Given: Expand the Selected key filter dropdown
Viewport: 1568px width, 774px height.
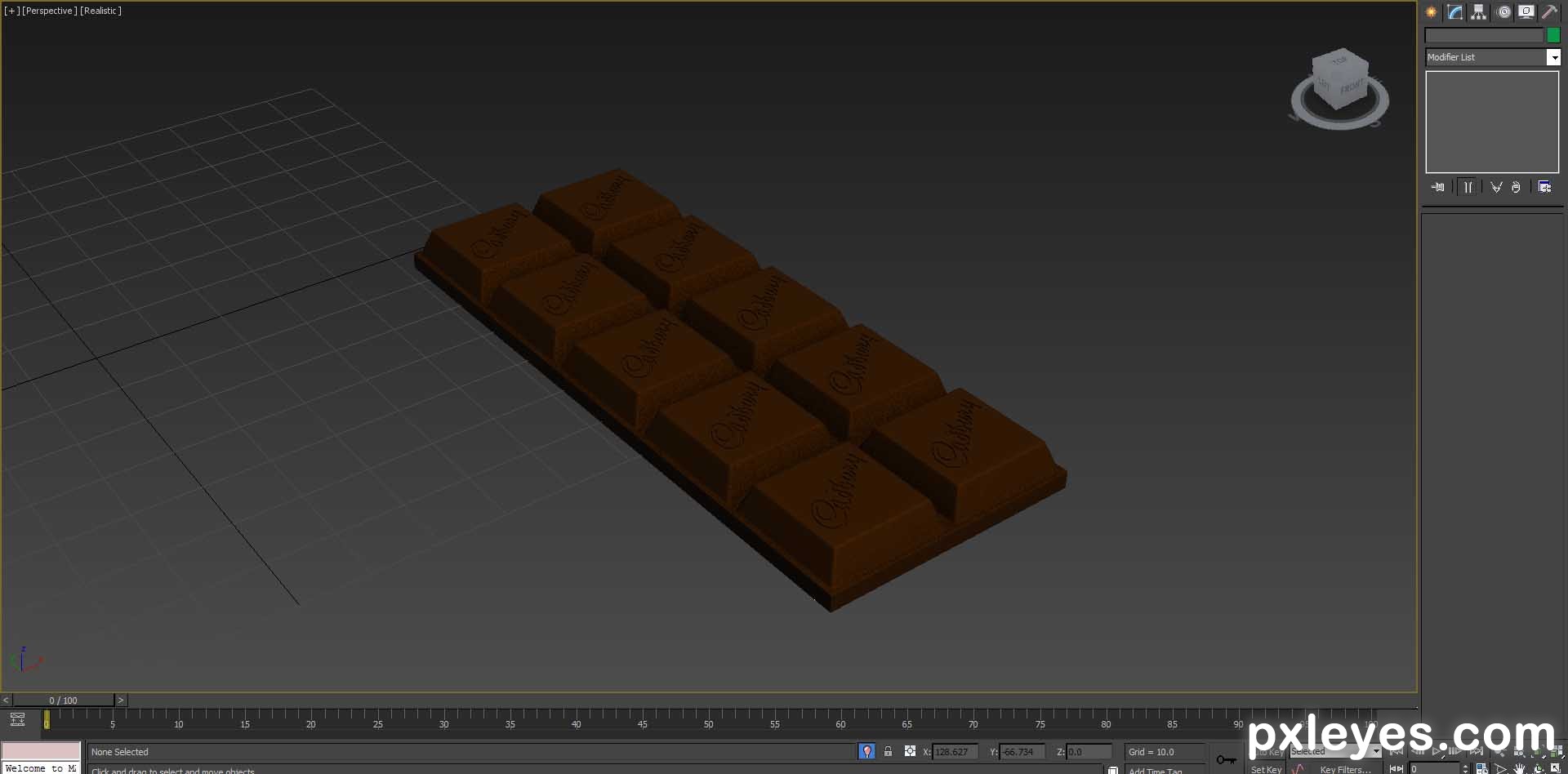Looking at the screenshot, I should (x=1376, y=751).
